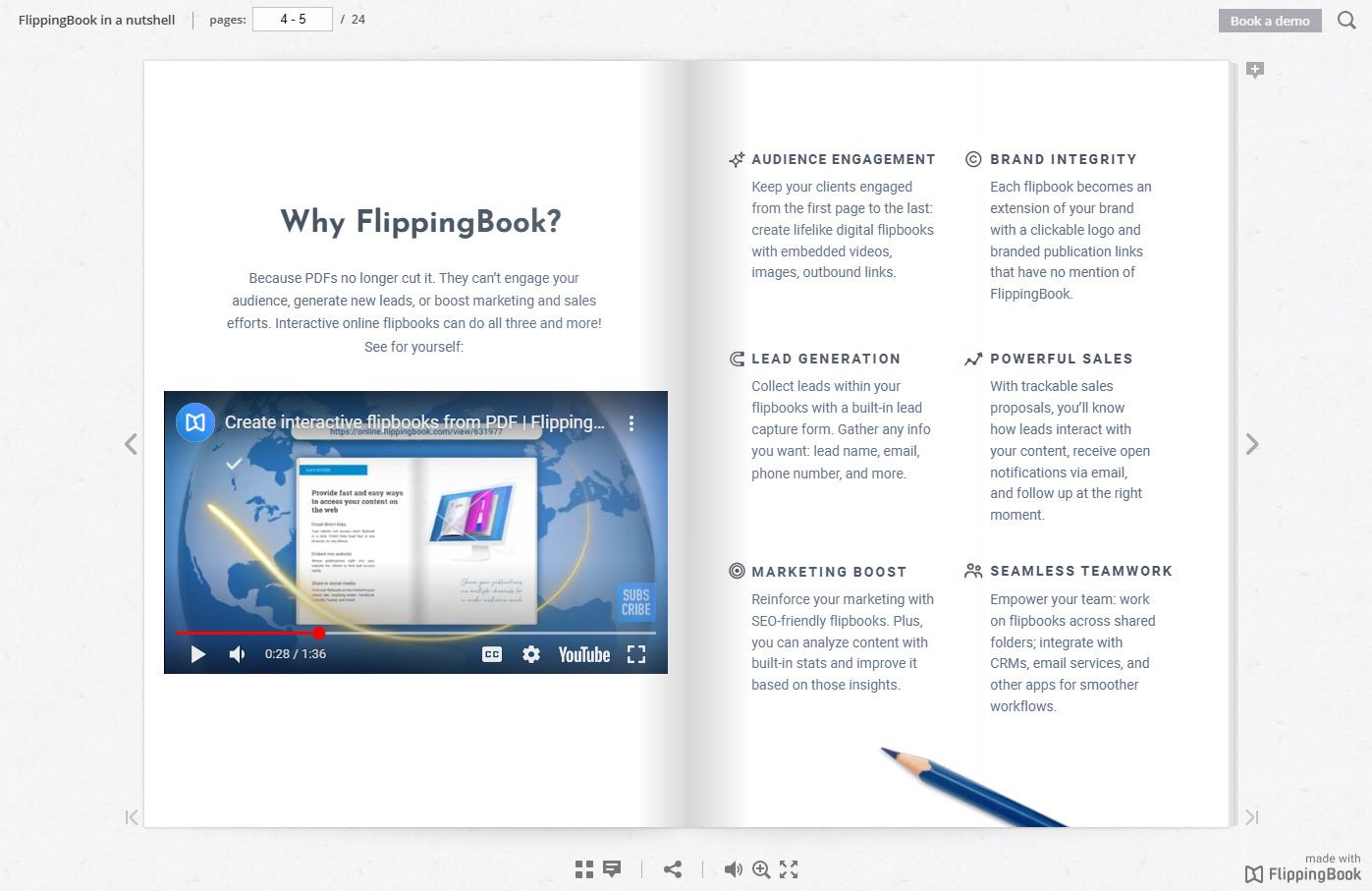Click the FlippingBook channel avatar
Screen dimensions: 1372x891
pyautogui.click(x=195, y=422)
